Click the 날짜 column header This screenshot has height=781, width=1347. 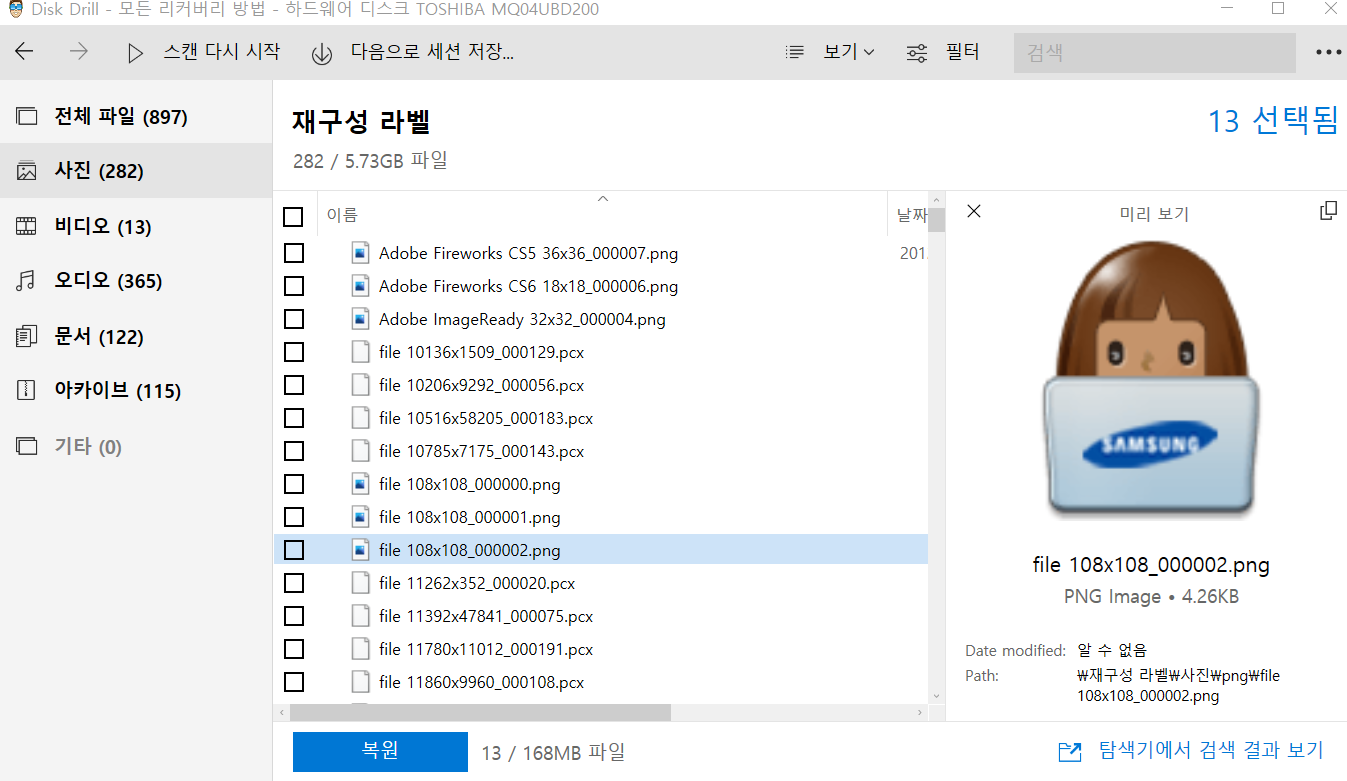click(x=910, y=215)
